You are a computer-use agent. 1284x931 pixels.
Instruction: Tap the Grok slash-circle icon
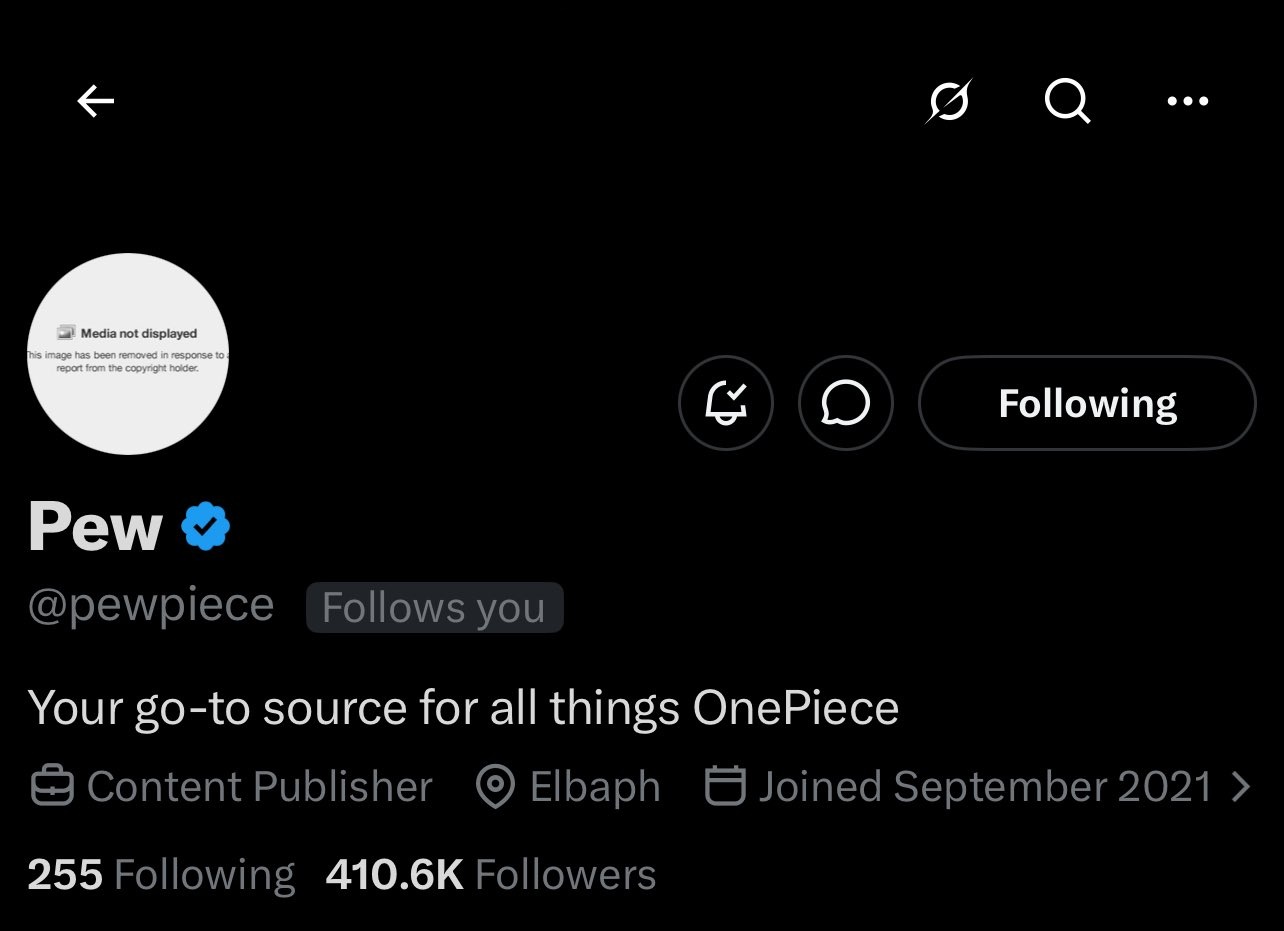point(948,101)
